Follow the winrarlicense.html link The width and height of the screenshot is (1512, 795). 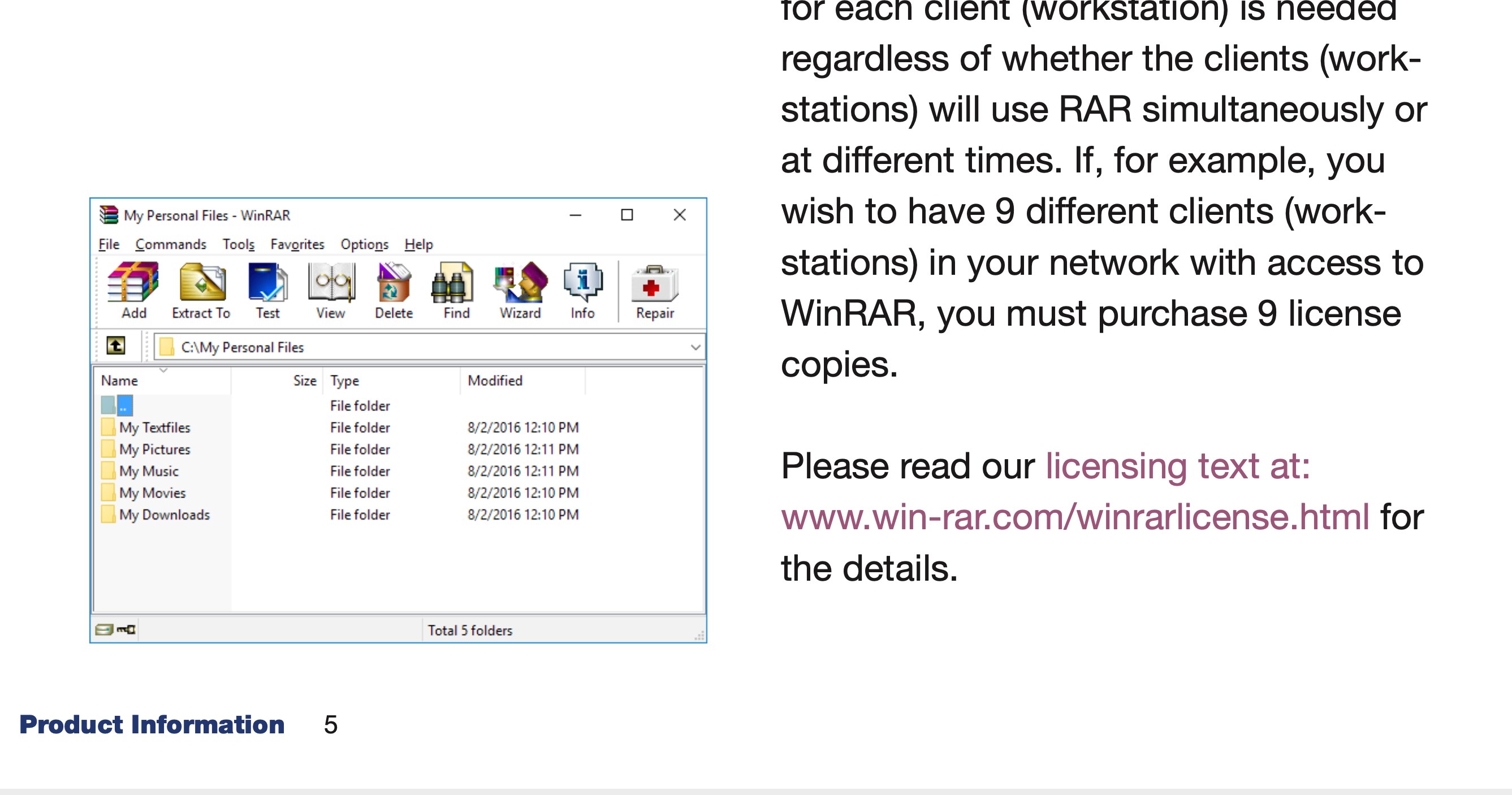point(1074,517)
